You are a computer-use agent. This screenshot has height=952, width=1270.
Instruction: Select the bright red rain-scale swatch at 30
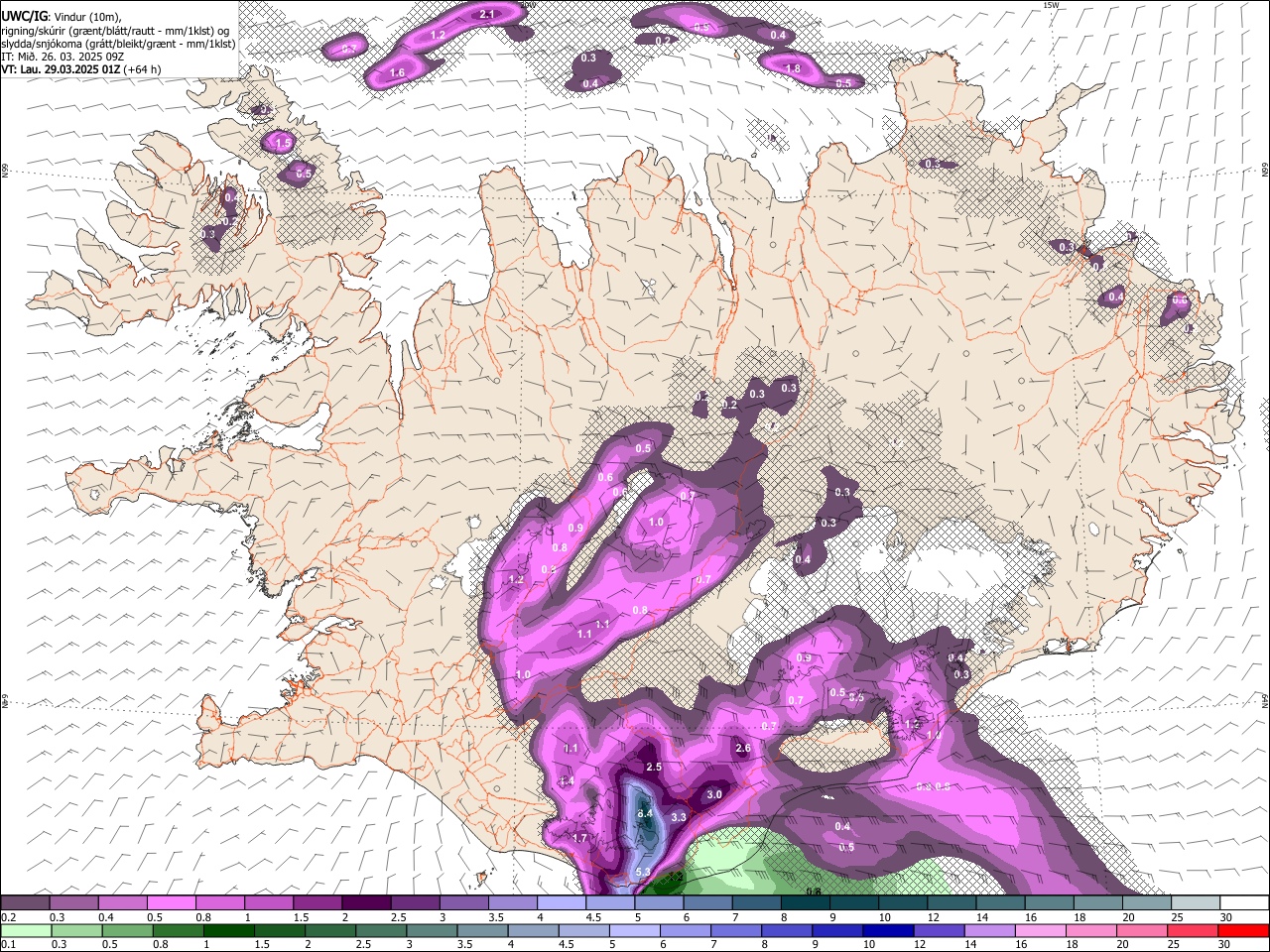pyautogui.click(x=1243, y=931)
